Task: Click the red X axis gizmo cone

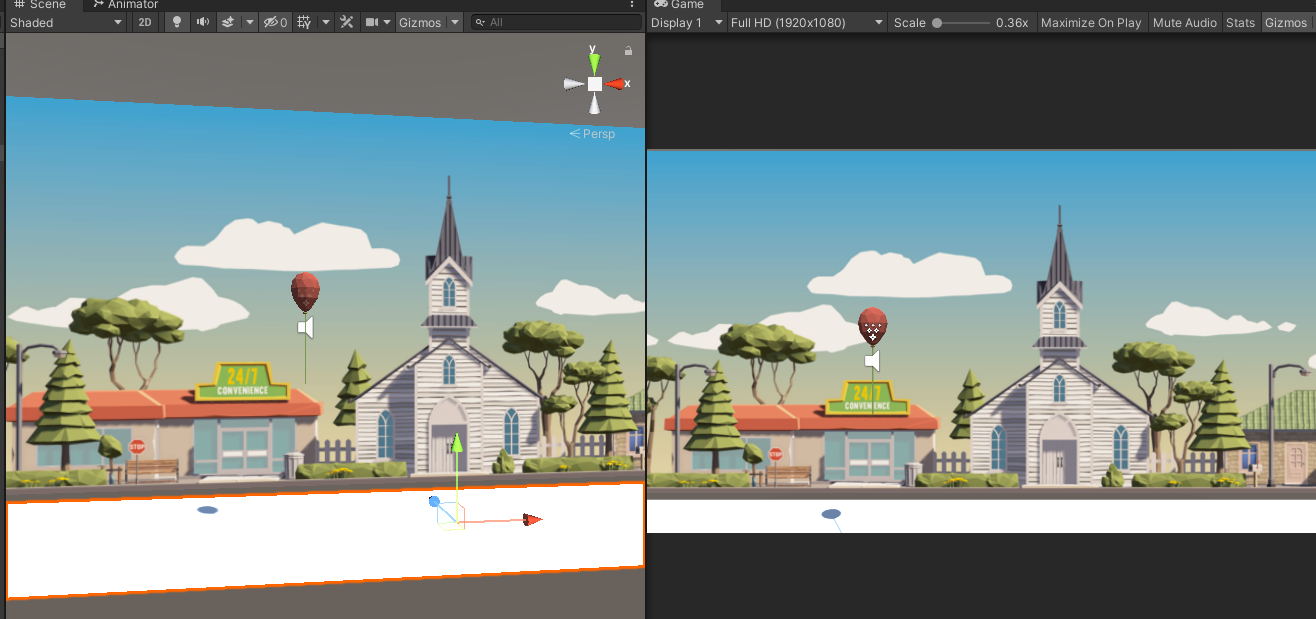Action: tap(616, 84)
